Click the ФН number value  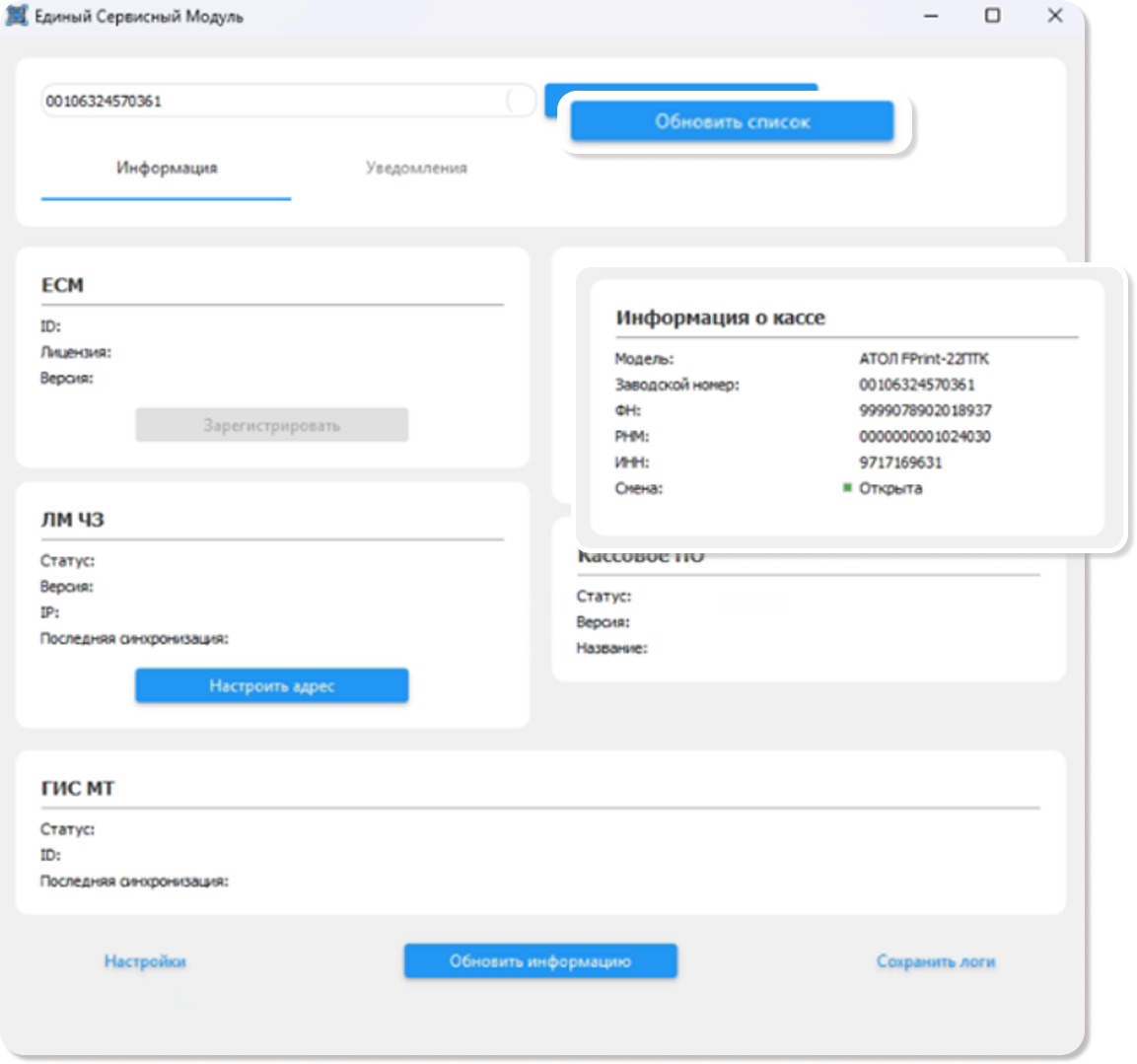click(925, 410)
